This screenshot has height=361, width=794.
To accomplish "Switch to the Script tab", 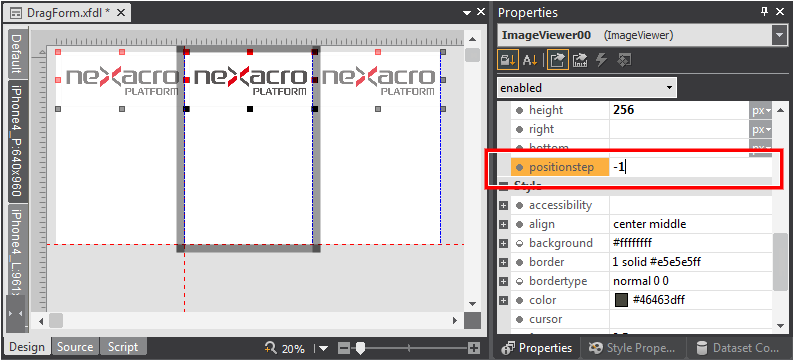I will click(123, 347).
